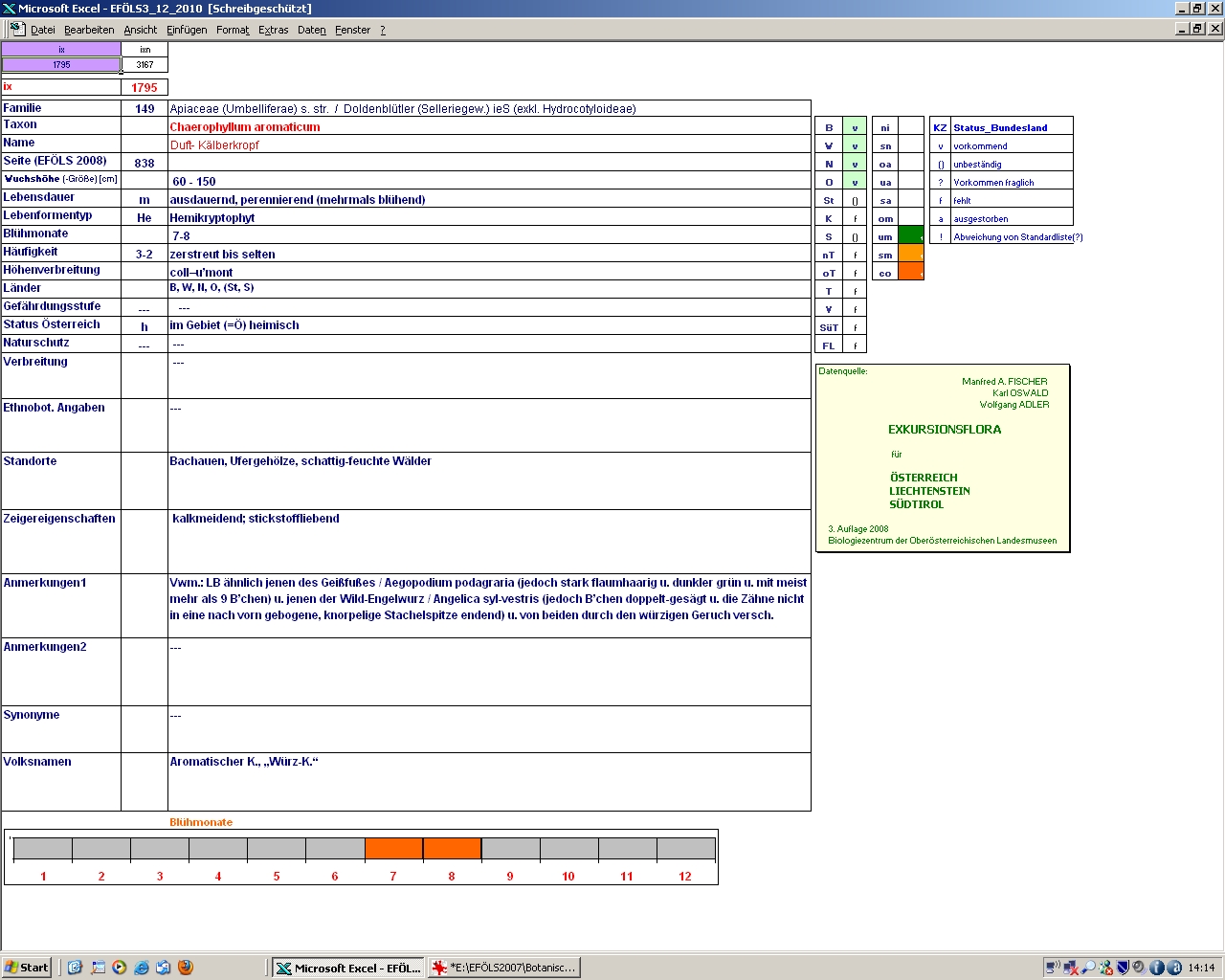Open the volume speaker tray icon
The height and width of the screenshot is (980, 1225).
(x=1140, y=968)
